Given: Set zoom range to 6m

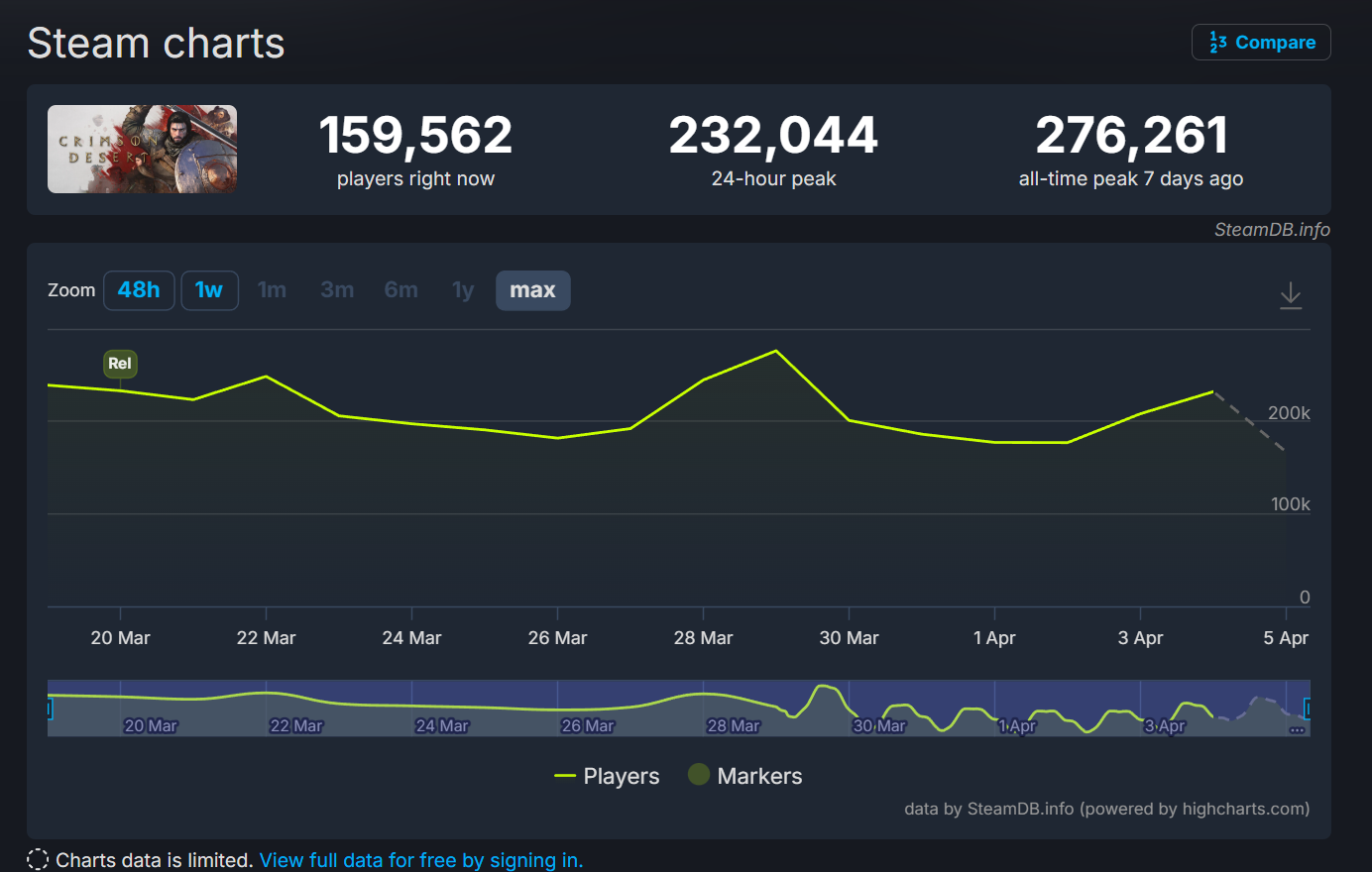Looking at the screenshot, I should coord(400,290).
